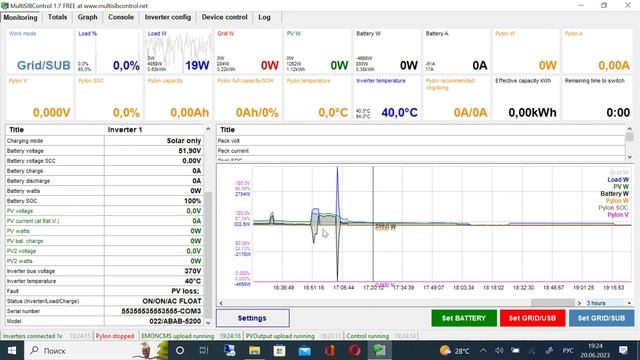Click the Settings button
The width and height of the screenshot is (640, 360).
(x=253, y=318)
